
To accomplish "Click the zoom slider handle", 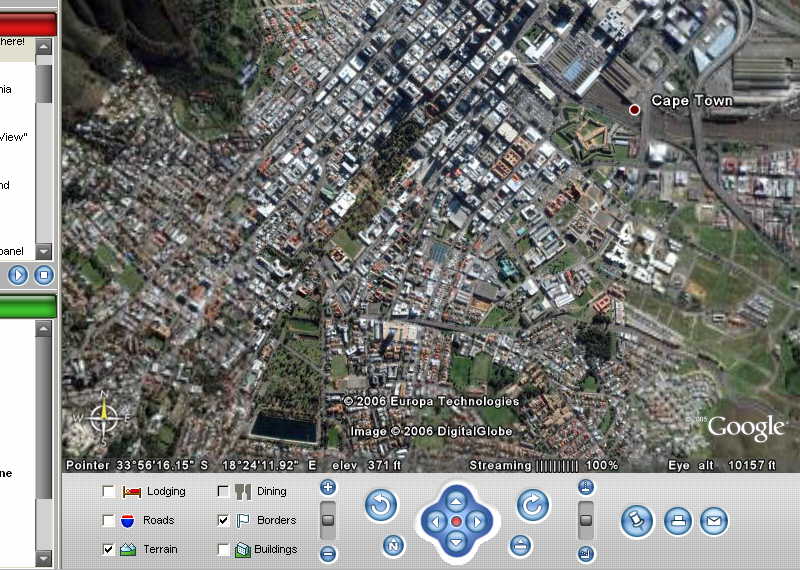I will point(328,520).
